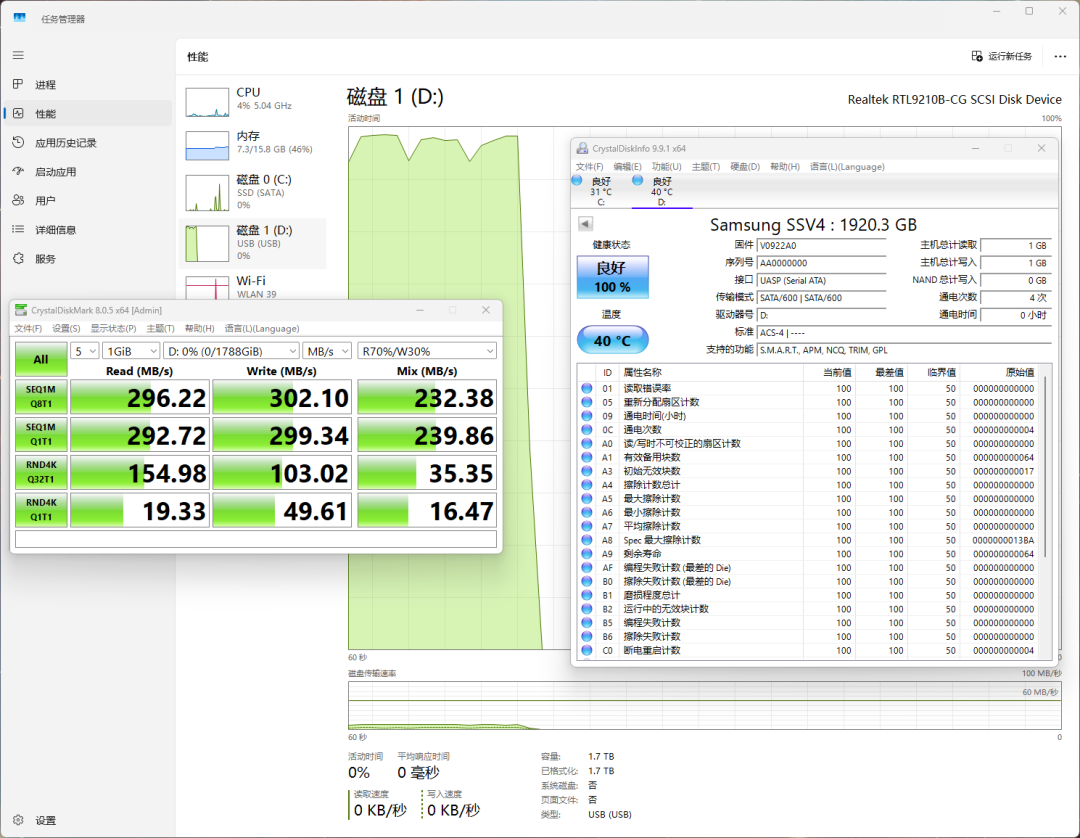The width and height of the screenshot is (1080, 838).
Task: Open the Task Manager hamburger navigation menu
Action: [19, 55]
